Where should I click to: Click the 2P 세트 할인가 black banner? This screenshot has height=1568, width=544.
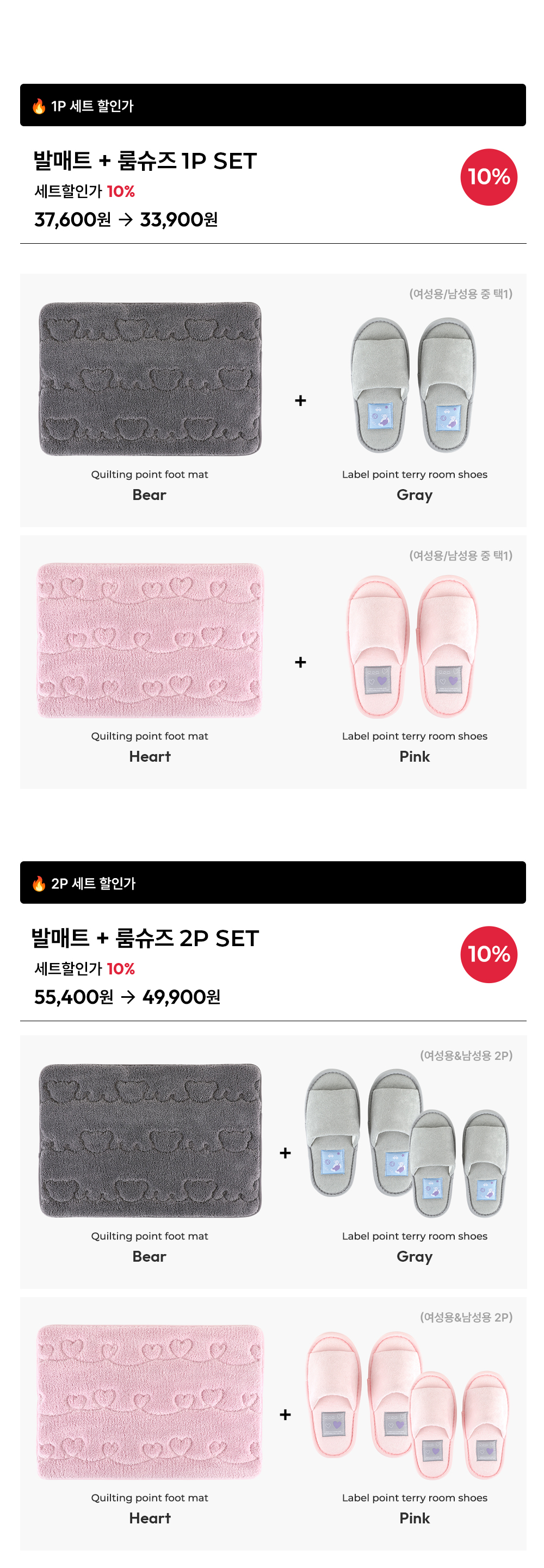(273, 882)
